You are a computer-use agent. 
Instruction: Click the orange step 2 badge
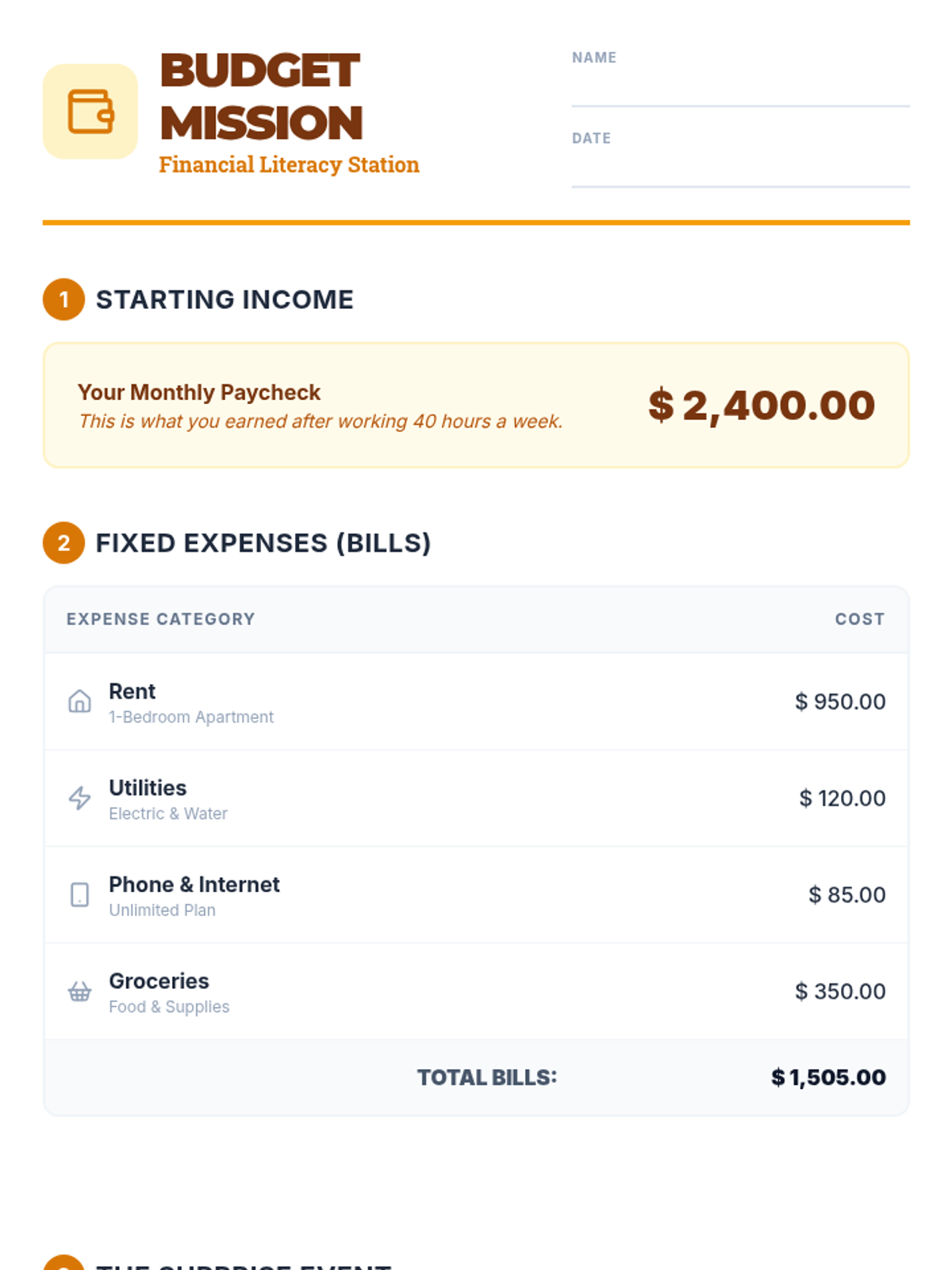(x=63, y=543)
